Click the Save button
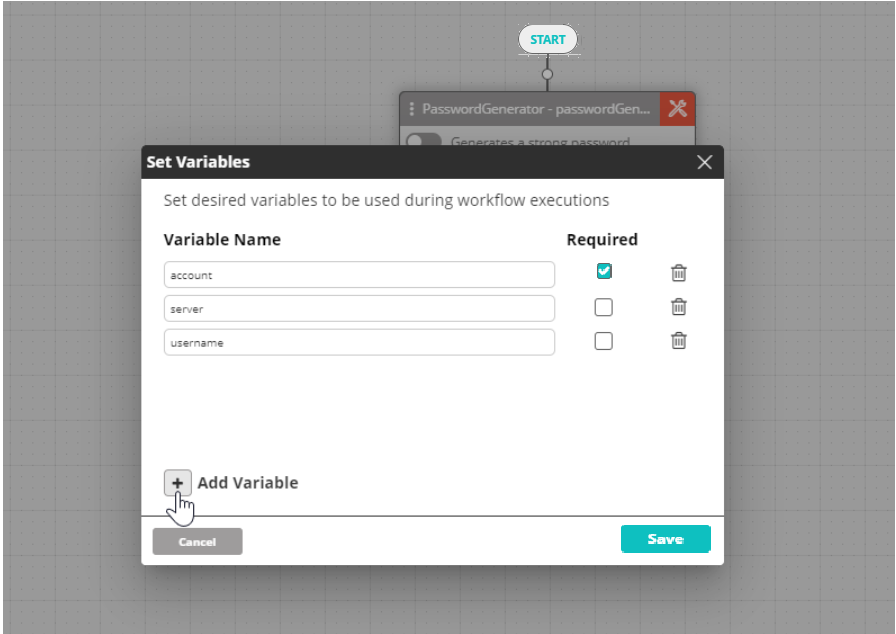896x634 pixels. (666, 539)
